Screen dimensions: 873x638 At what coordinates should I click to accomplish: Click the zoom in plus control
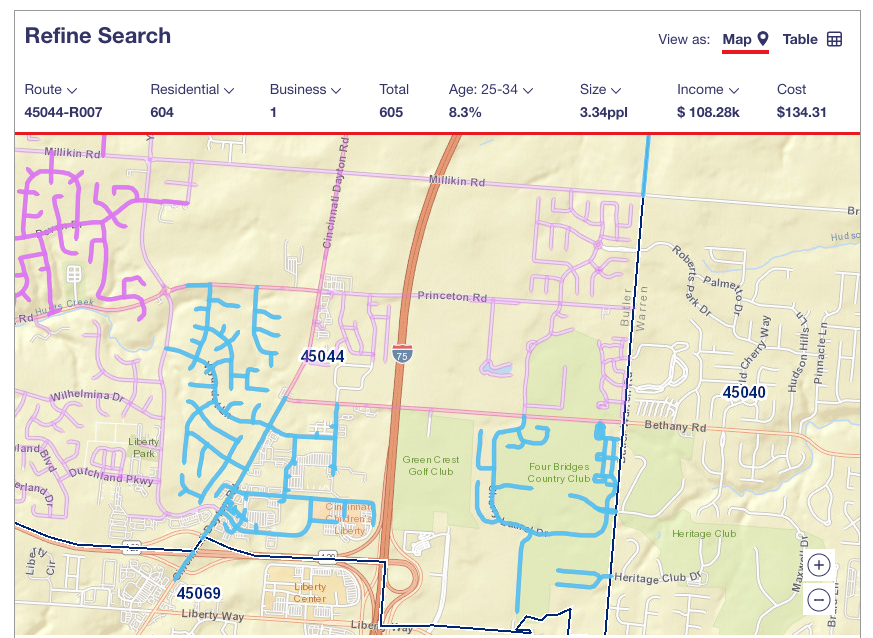819,565
